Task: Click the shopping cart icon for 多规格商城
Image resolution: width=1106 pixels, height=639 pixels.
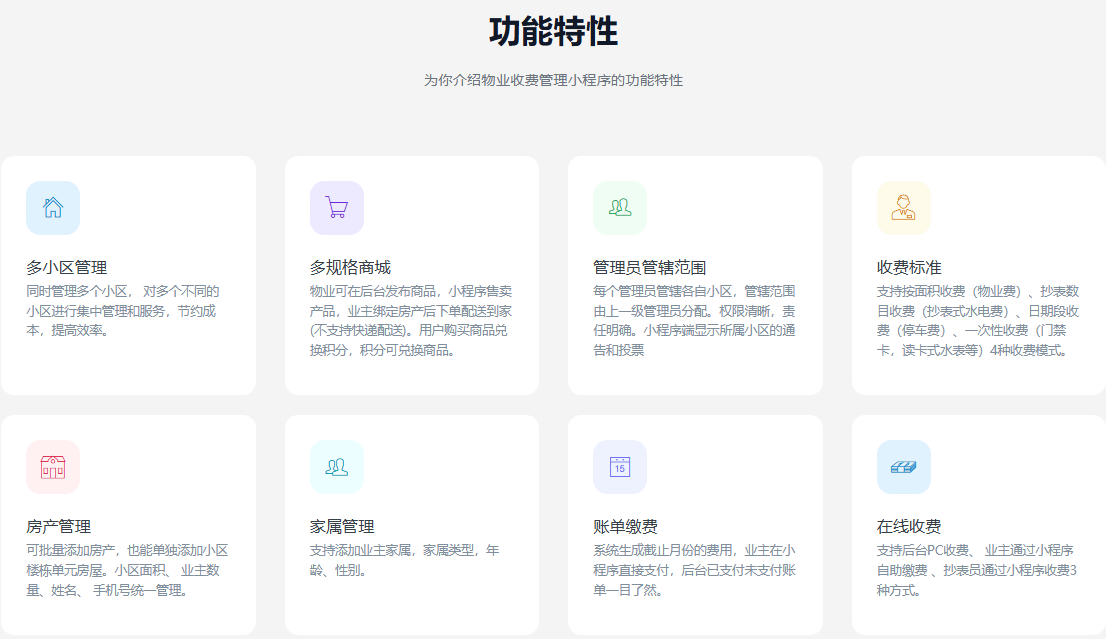Action: 337,208
